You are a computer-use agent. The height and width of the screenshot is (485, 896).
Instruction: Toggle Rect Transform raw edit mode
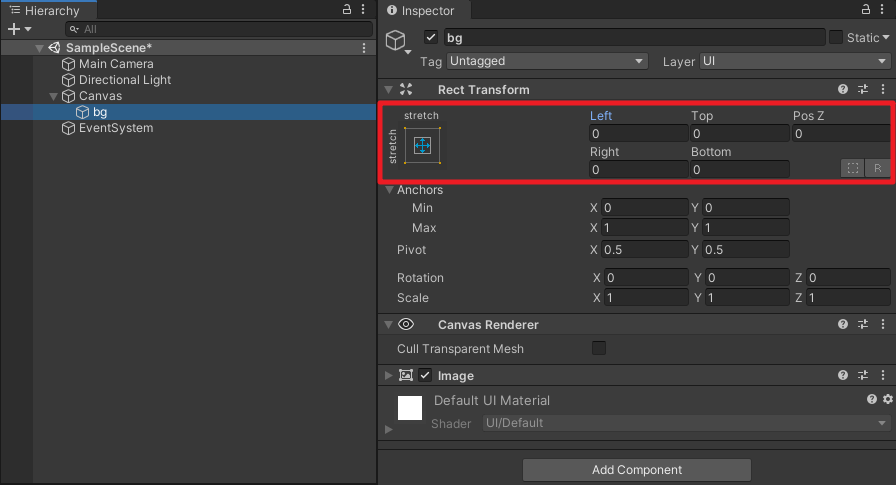(x=877, y=168)
